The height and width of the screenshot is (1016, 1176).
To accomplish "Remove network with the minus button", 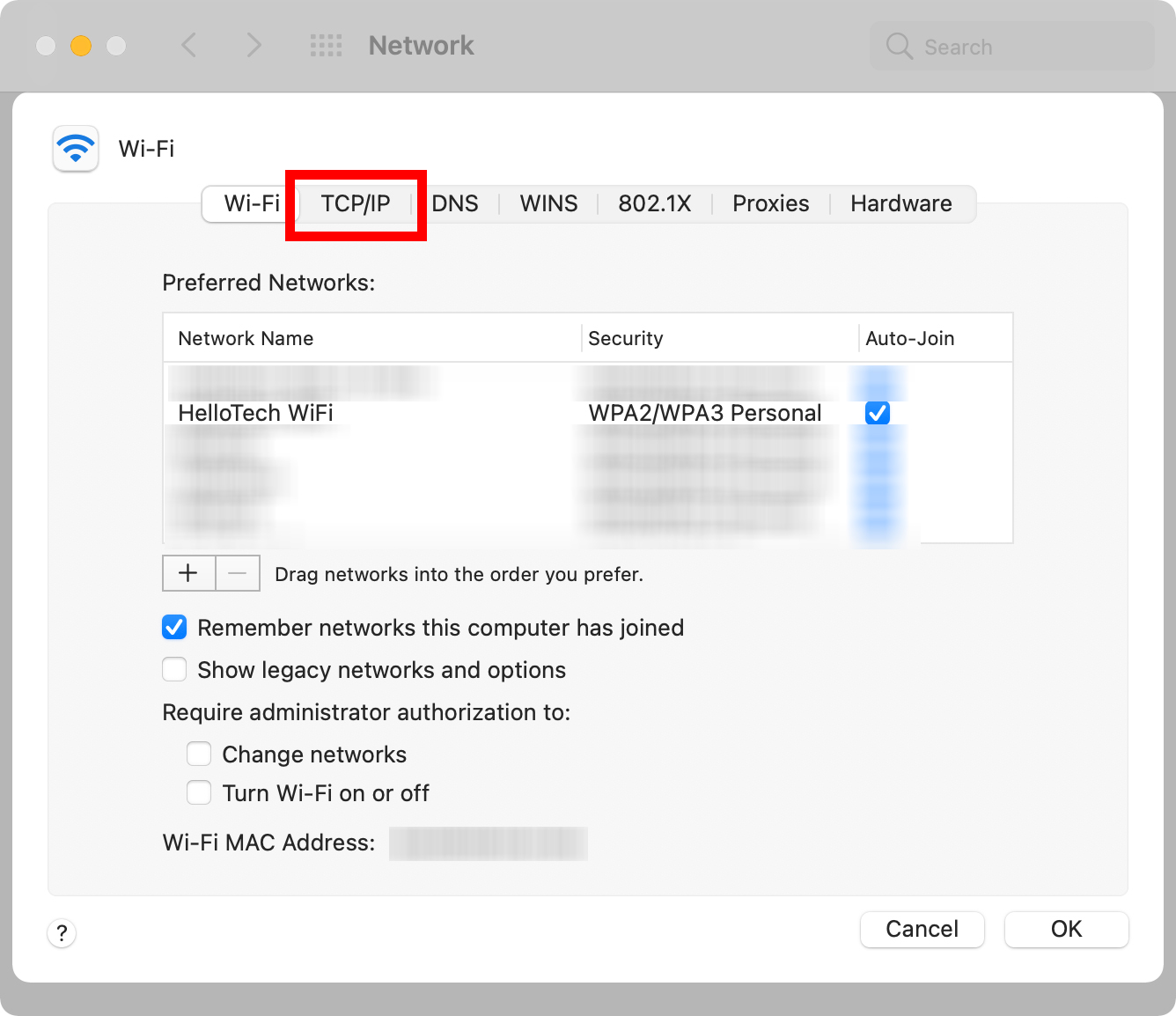I will click(238, 573).
